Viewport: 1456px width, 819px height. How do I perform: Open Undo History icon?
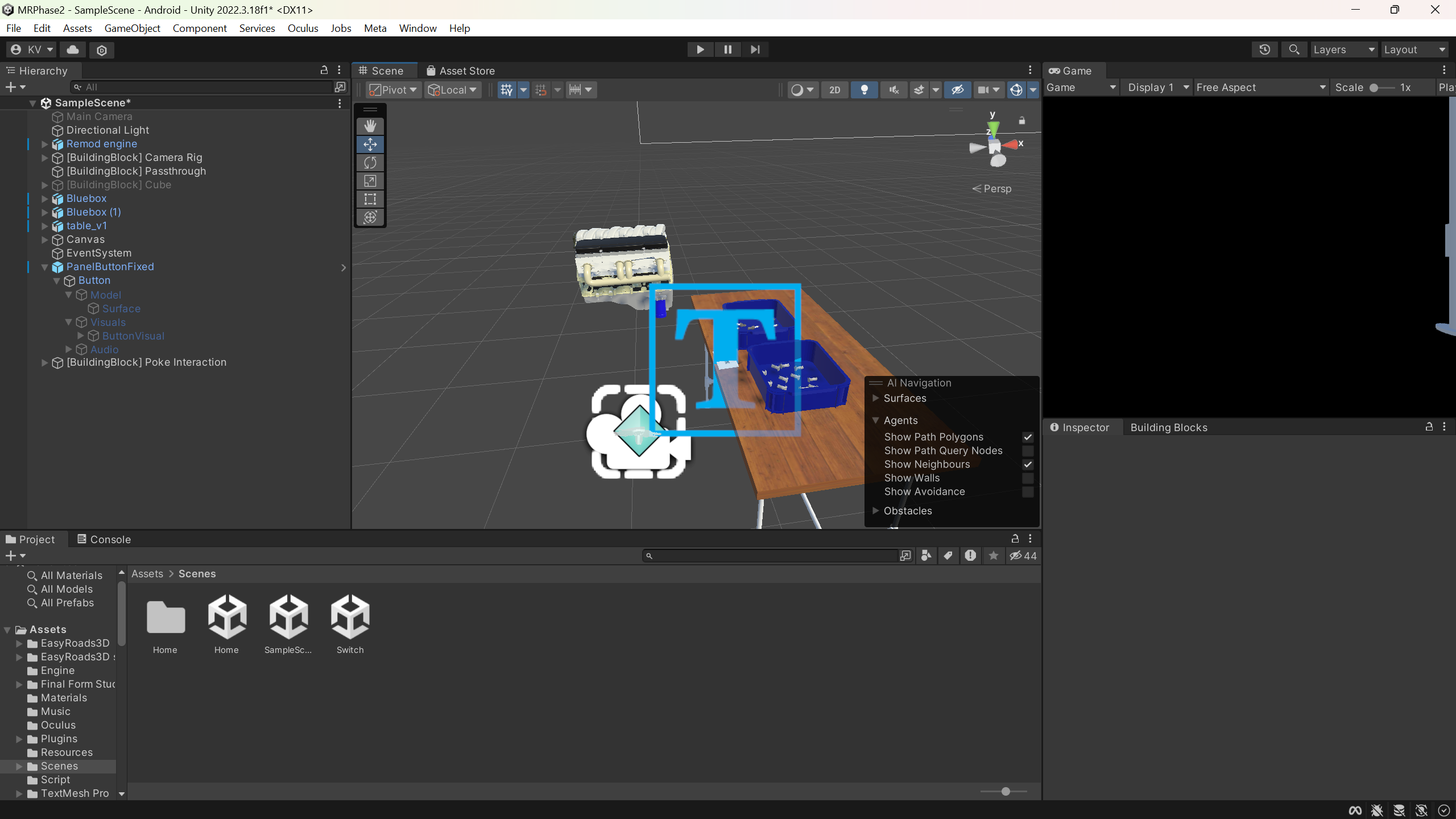[x=1265, y=49]
